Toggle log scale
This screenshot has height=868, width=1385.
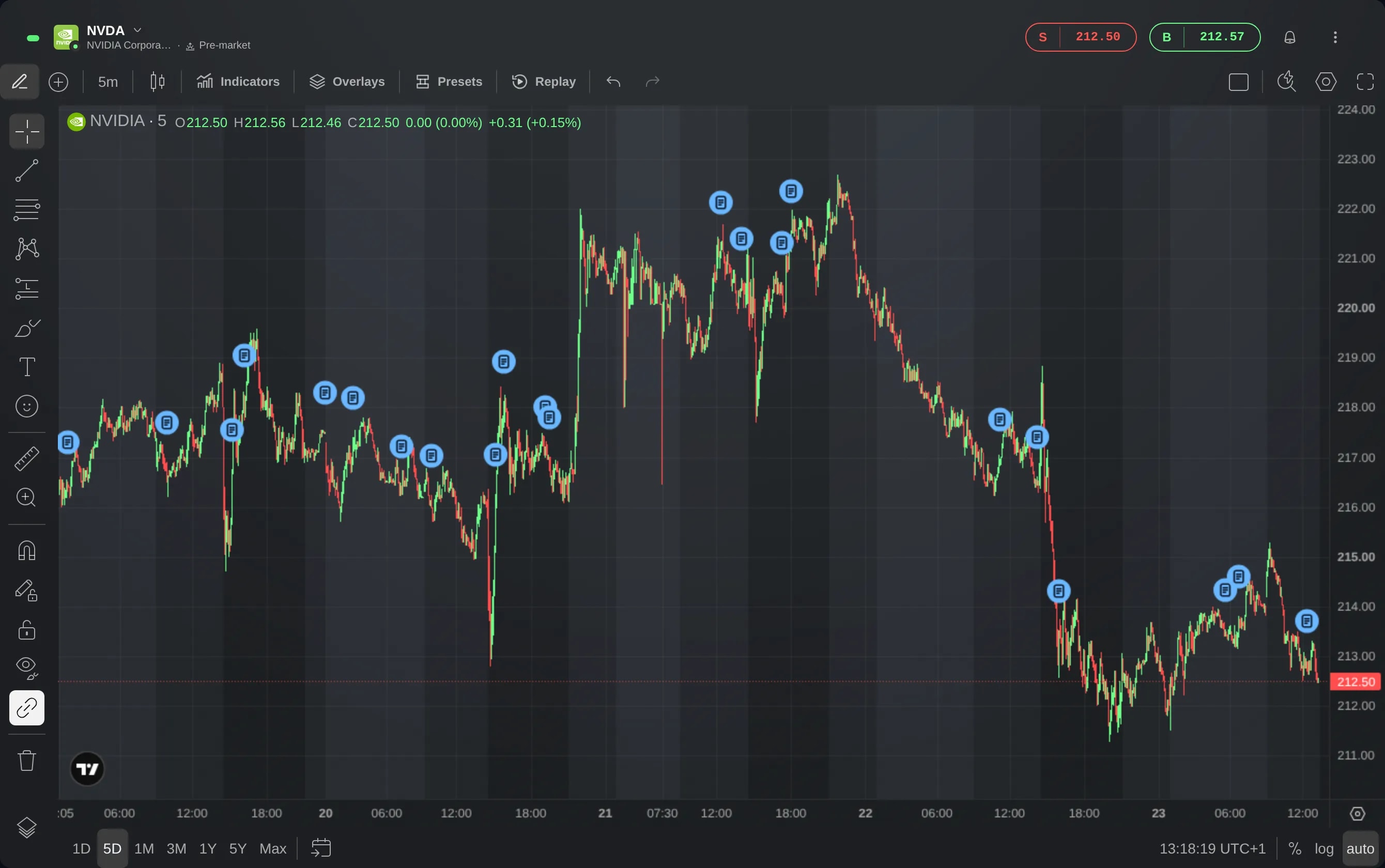[x=1324, y=848]
